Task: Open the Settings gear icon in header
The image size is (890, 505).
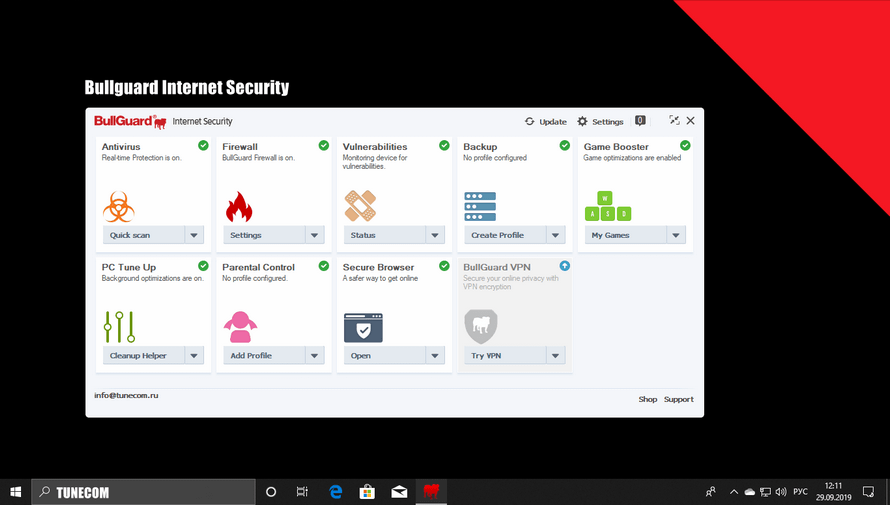Action: (582, 121)
